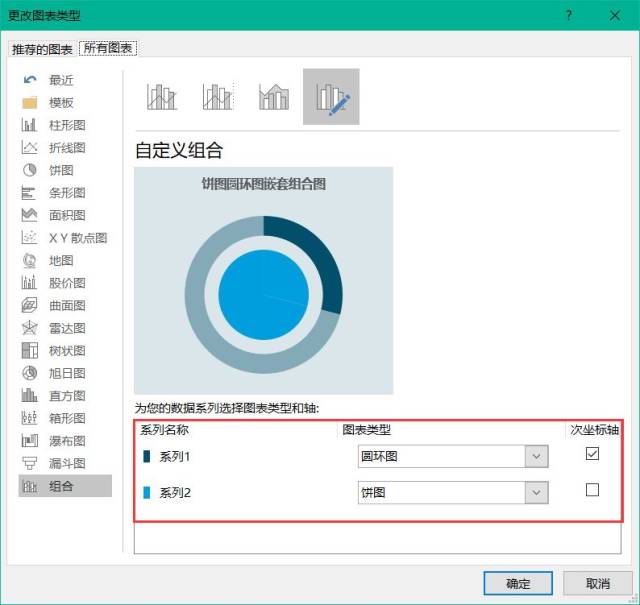This screenshot has width=640, height=605.
Task: Choose the Stock chart (股价图) icon
Action: pos(29,282)
